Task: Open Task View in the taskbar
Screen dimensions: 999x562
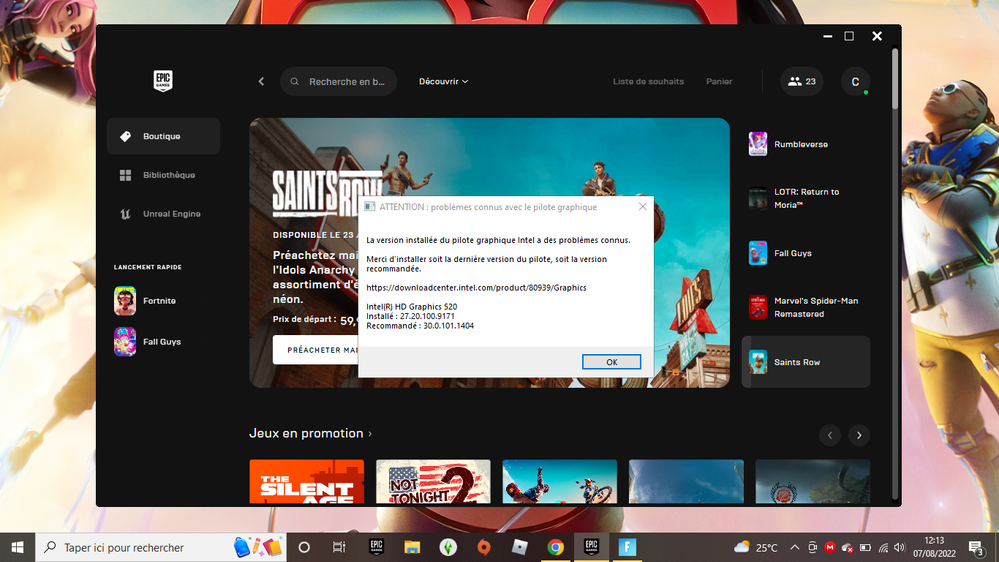Action: pos(339,547)
